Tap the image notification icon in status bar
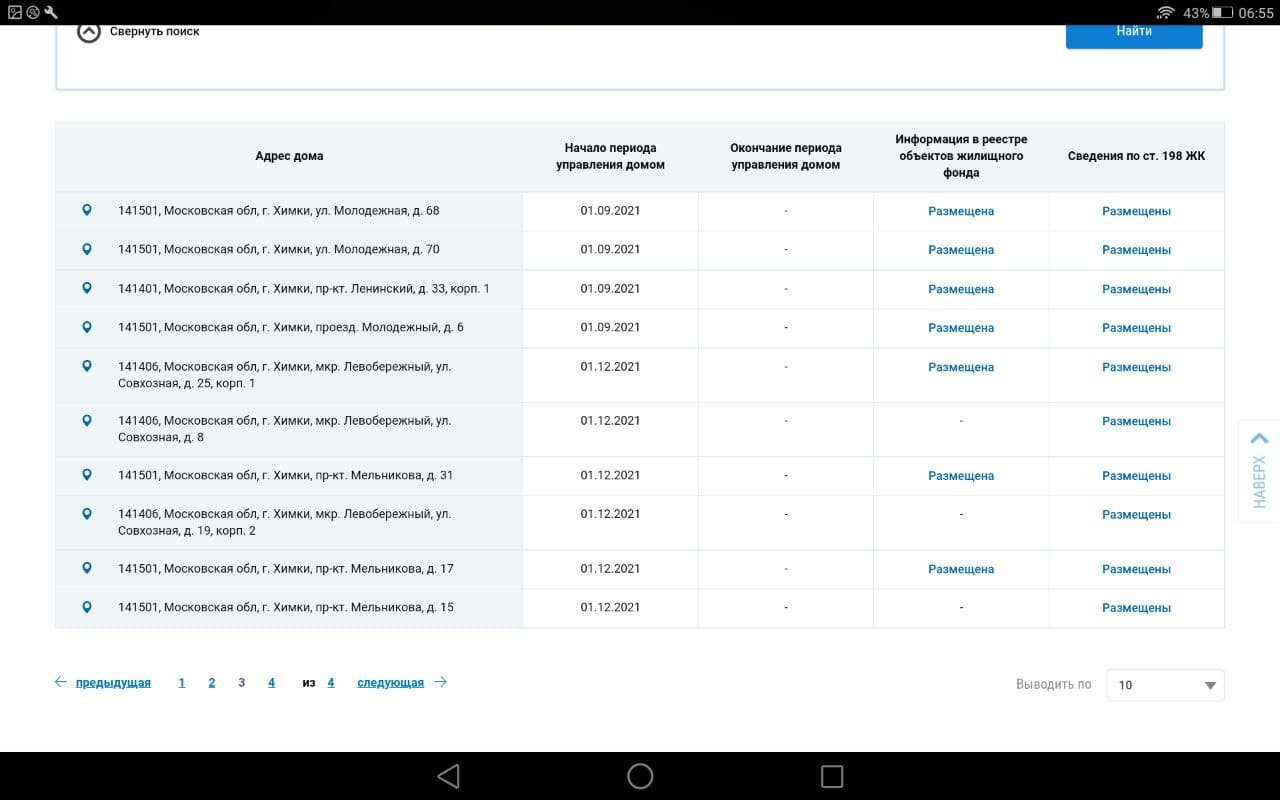Viewport: 1280px width, 800px height. [x=15, y=13]
